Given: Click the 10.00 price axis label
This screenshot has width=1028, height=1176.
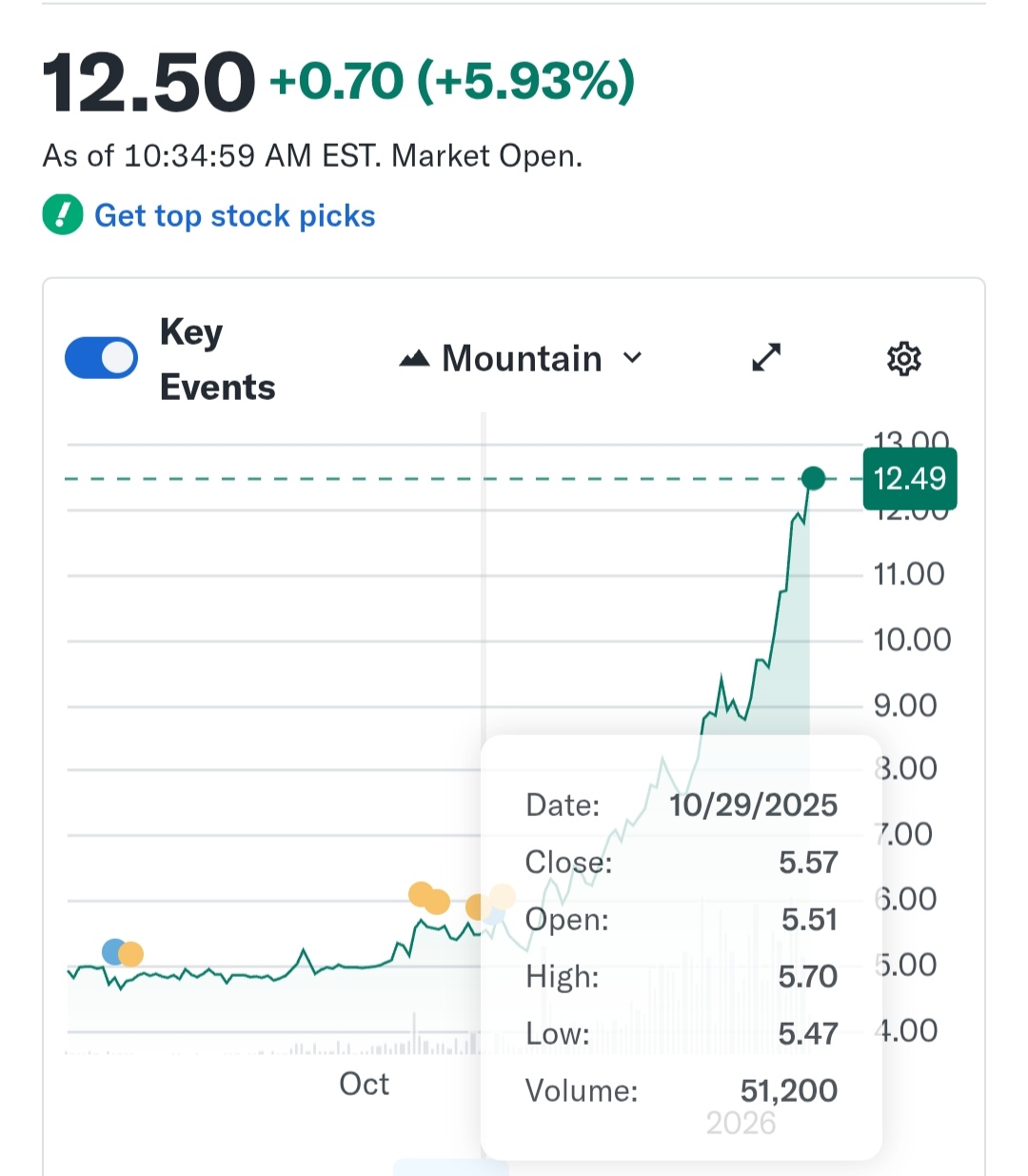Looking at the screenshot, I should click(x=912, y=640).
